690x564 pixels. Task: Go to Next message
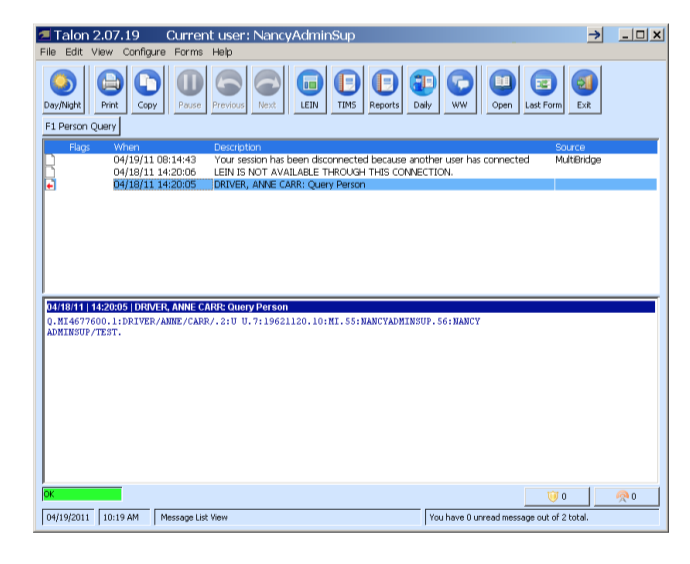267,90
